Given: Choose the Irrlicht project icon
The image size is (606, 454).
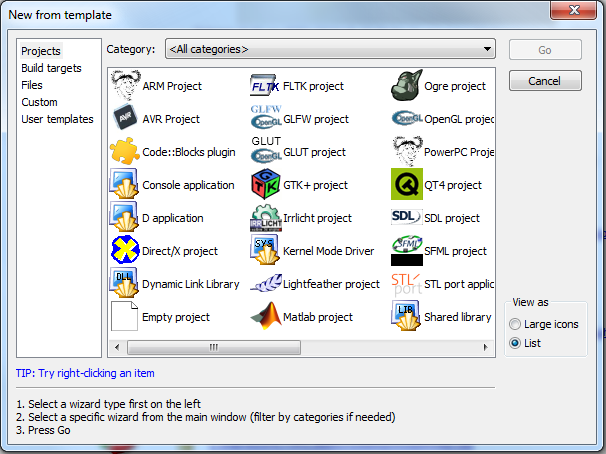Looking at the screenshot, I should point(266,218).
